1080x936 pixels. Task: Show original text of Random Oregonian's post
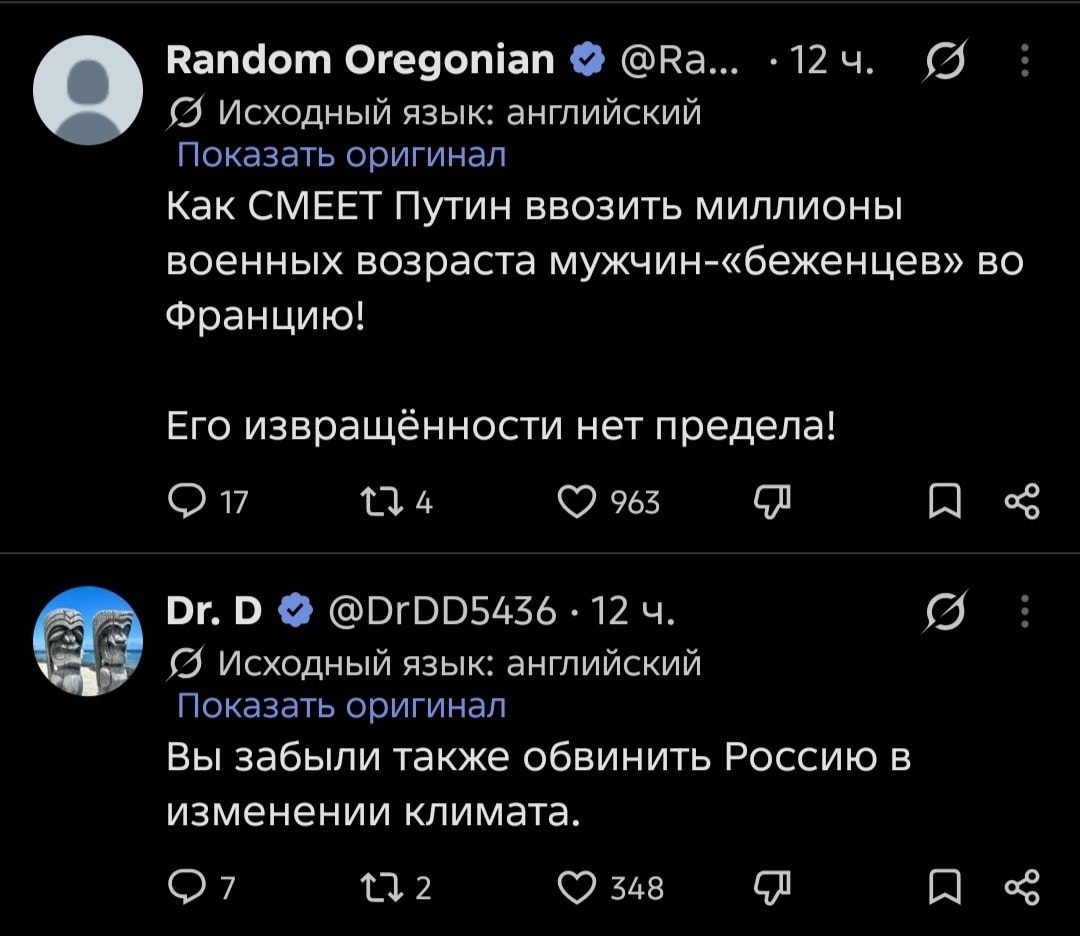click(x=342, y=154)
